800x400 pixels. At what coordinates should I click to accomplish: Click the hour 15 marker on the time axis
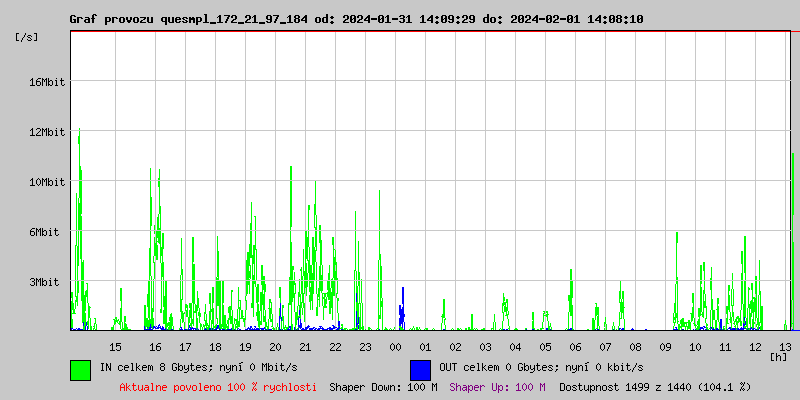[x=115, y=346]
